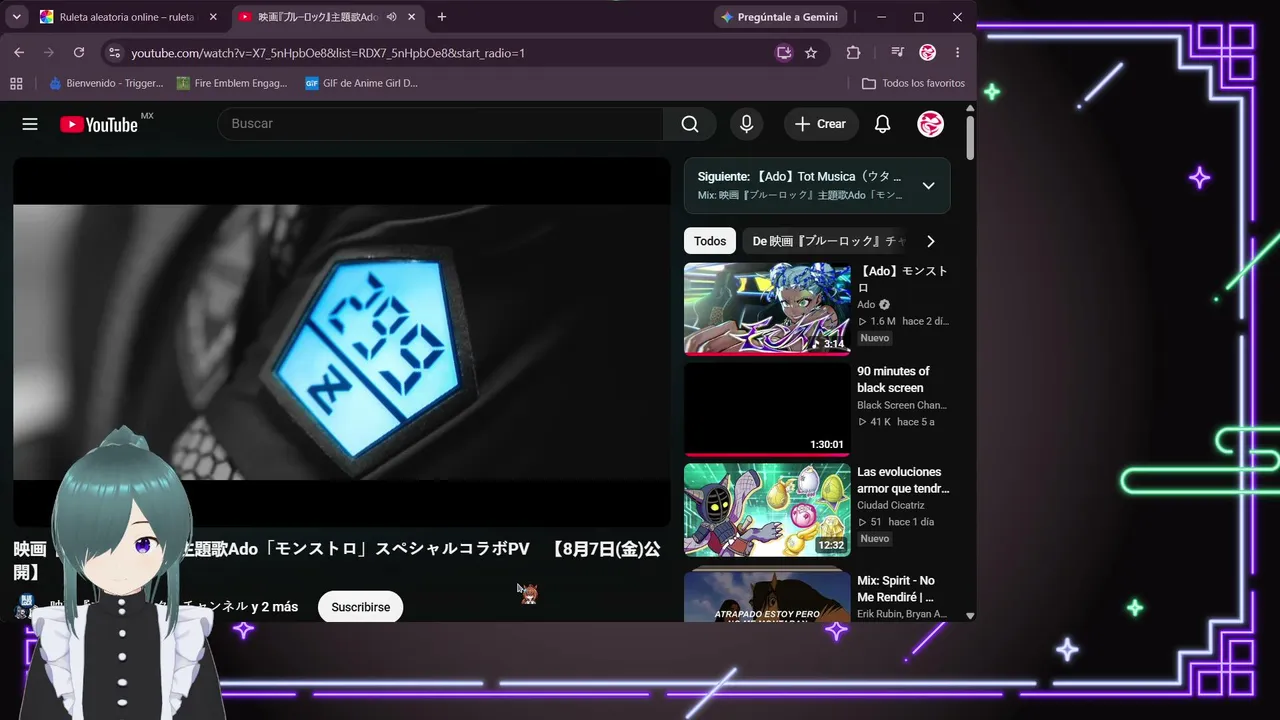Open the media controls toolbar icon
Image resolution: width=1280 pixels, height=720 pixels.
[x=898, y=53]
